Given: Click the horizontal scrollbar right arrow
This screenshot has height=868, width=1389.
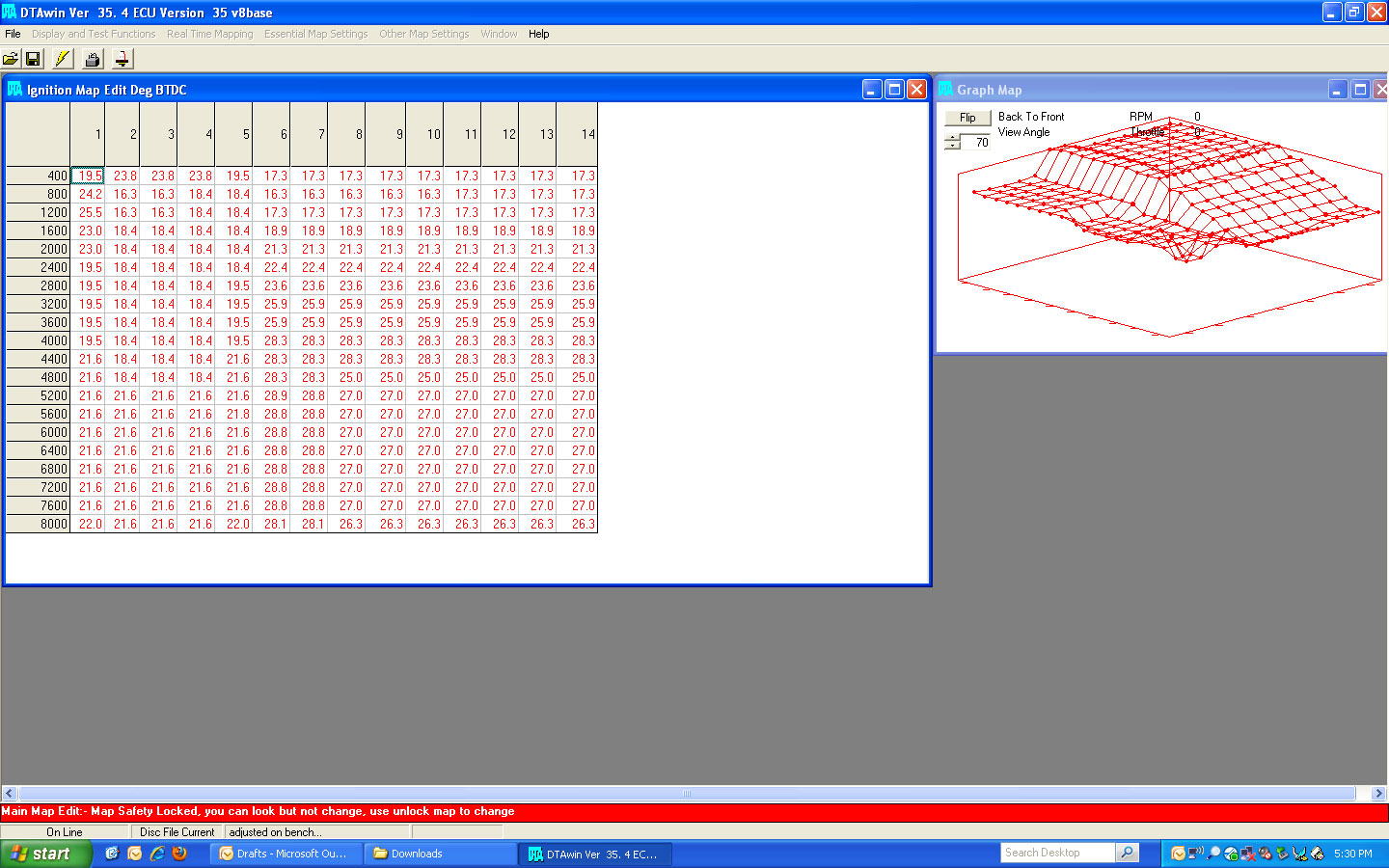Looking at the screenshot, I should [x=1378, y=794].
